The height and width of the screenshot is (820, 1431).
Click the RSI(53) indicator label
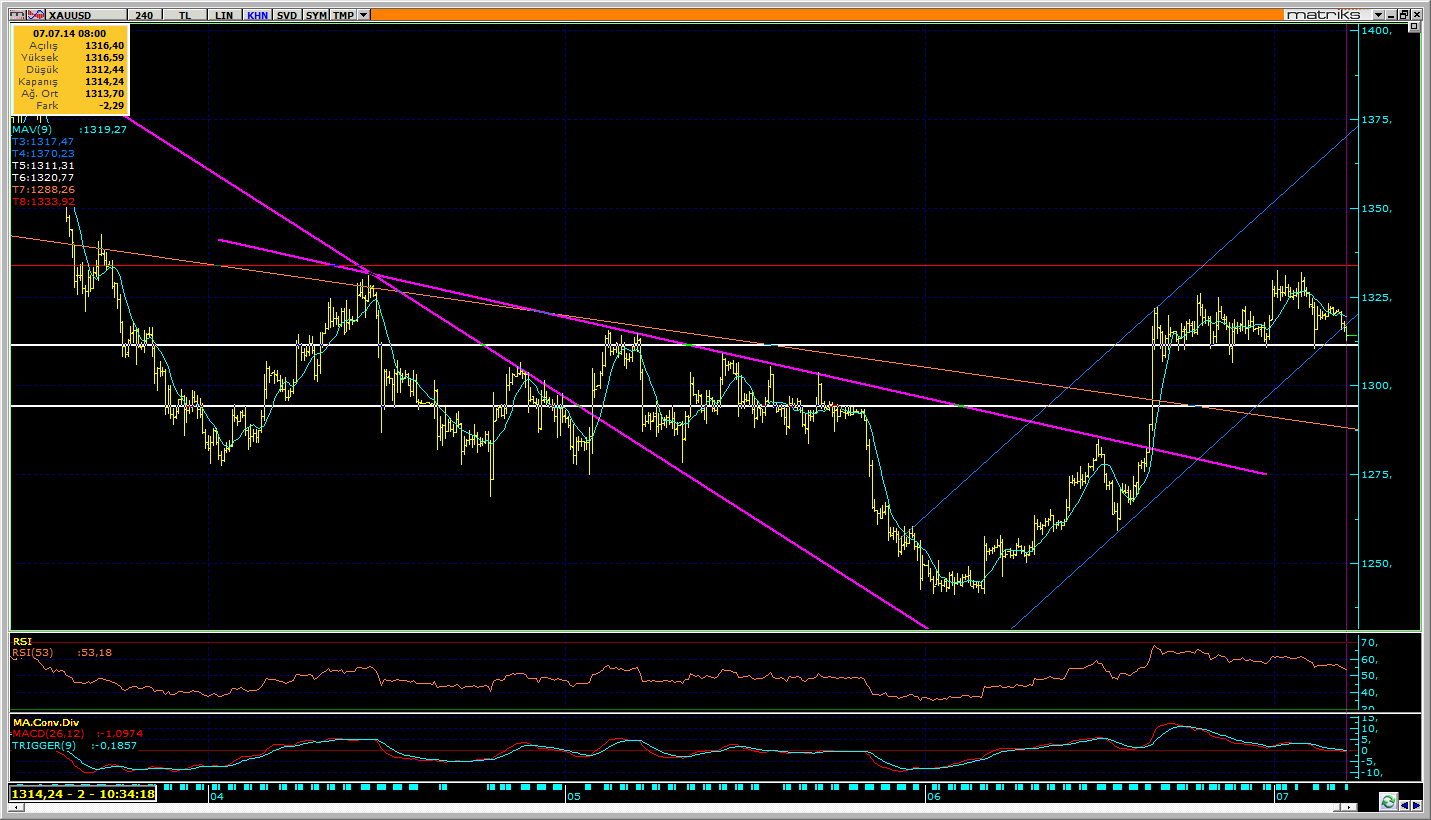click(x=32, y=653)
